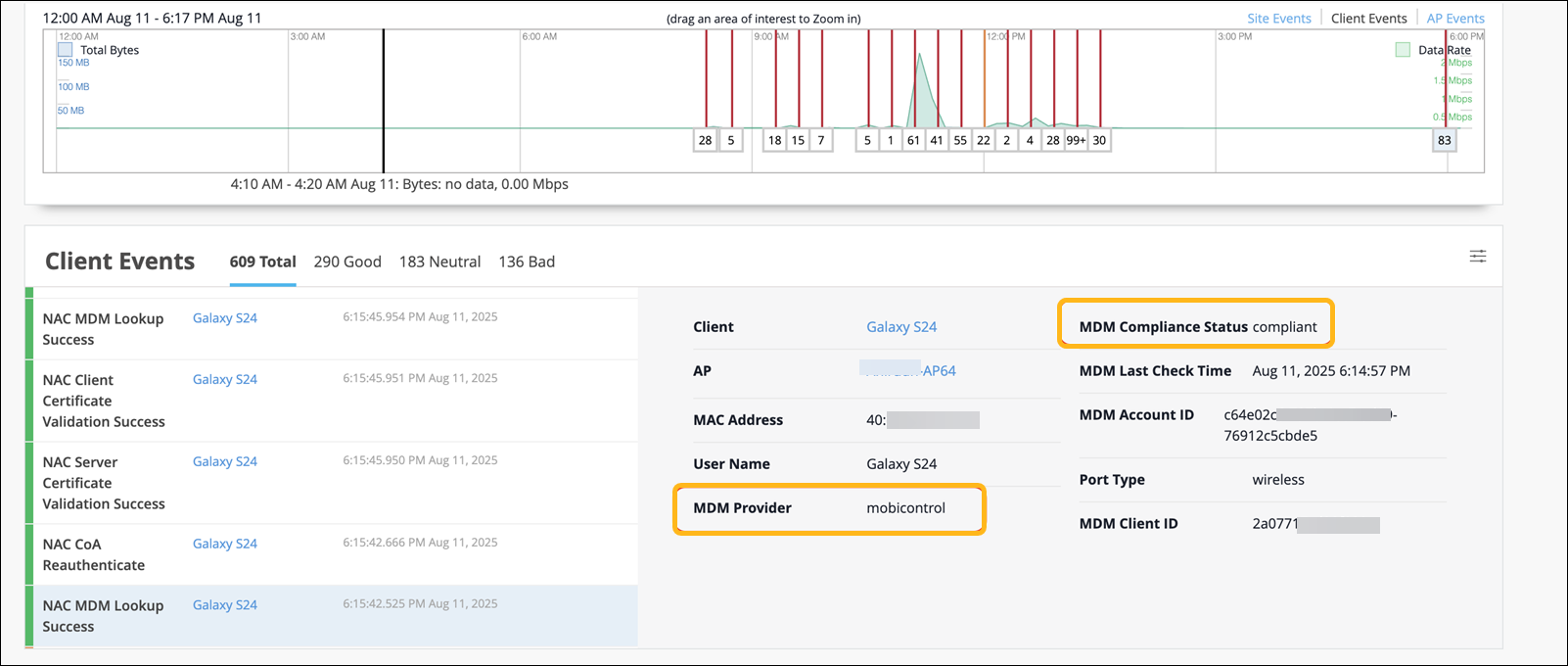Click the 99+ event count marker
This screenshot has height=666, width=1568.
tap(1076, 140)
